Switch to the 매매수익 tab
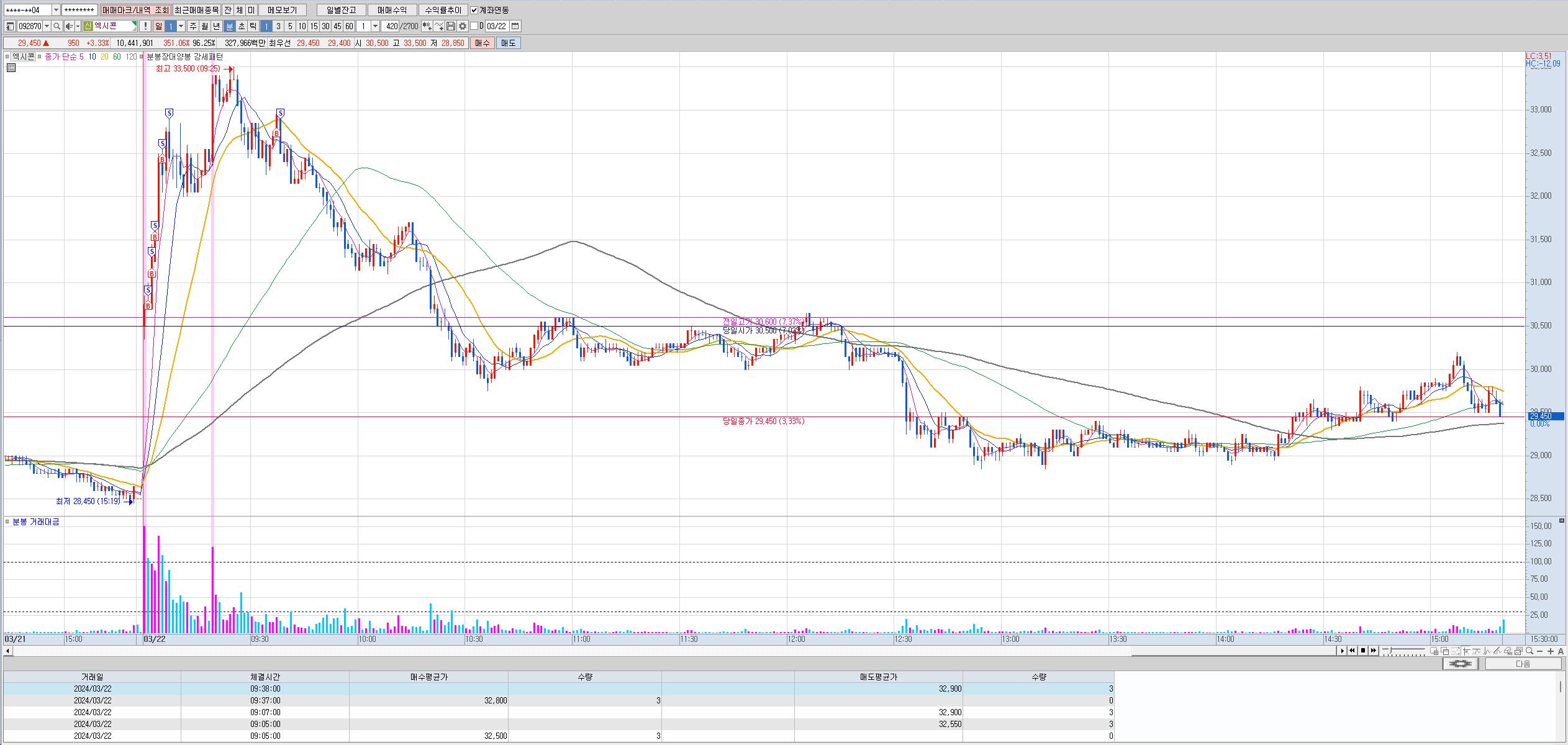The image size is (1568, 745). point(392,10)
